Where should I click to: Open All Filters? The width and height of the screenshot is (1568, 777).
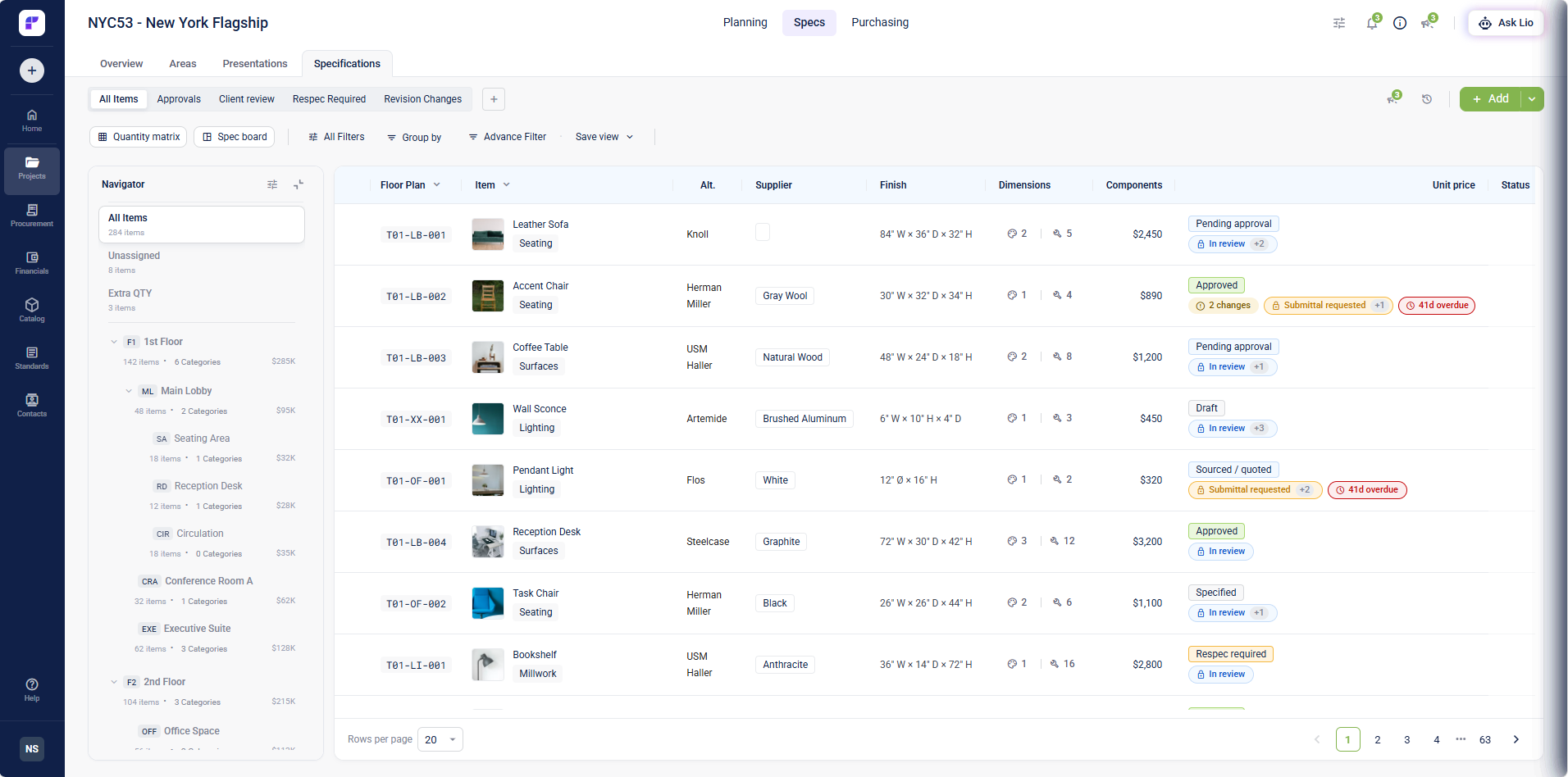(x=336, y=137)
